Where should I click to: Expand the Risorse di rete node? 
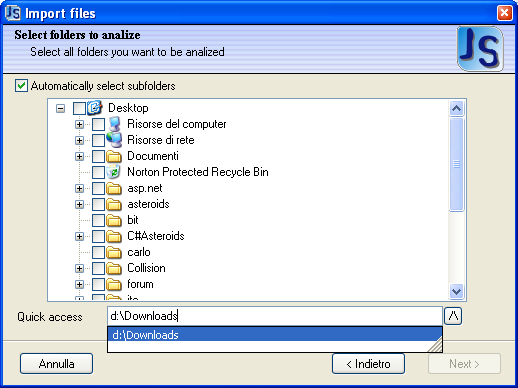tap(79, 140)
